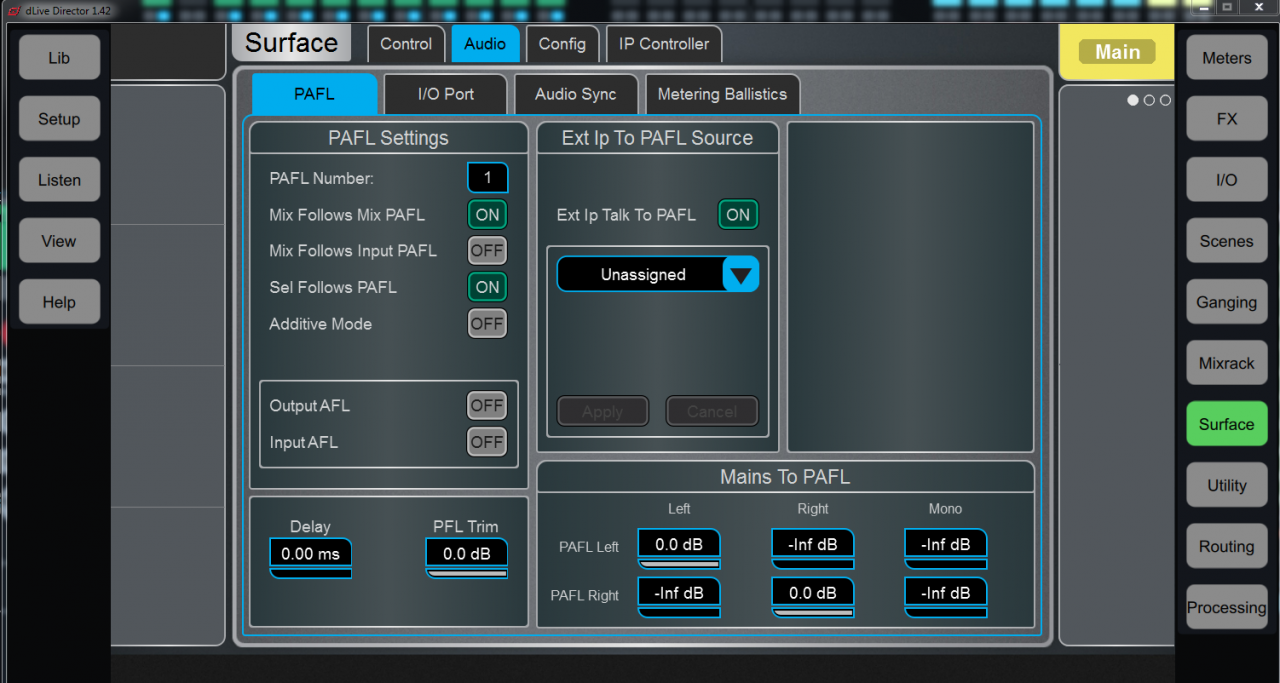Open the Mixrack screen

[1227, 363]
